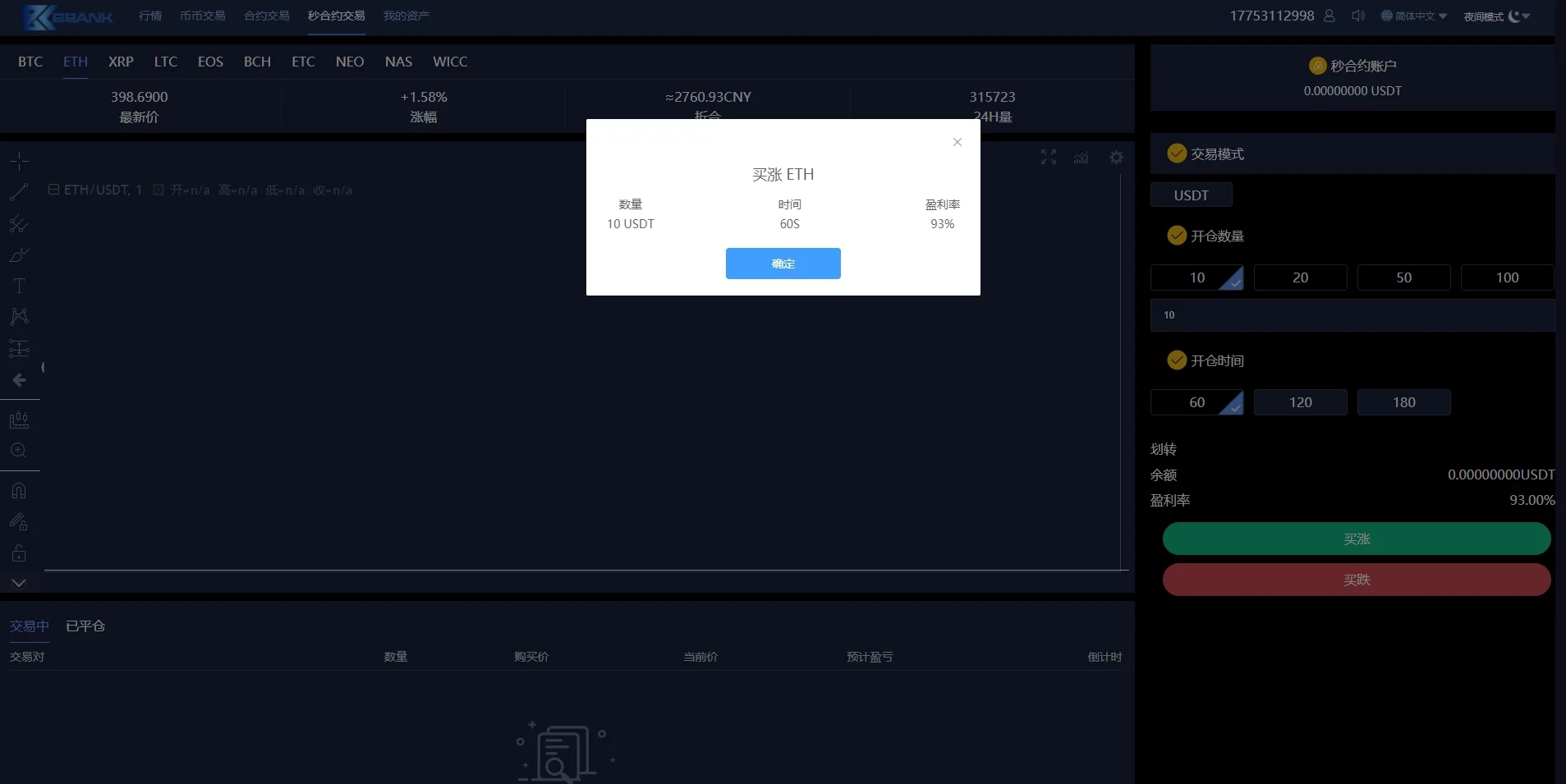Collapse the ETH/USDT legend indicator

click(x=53, y=190)
